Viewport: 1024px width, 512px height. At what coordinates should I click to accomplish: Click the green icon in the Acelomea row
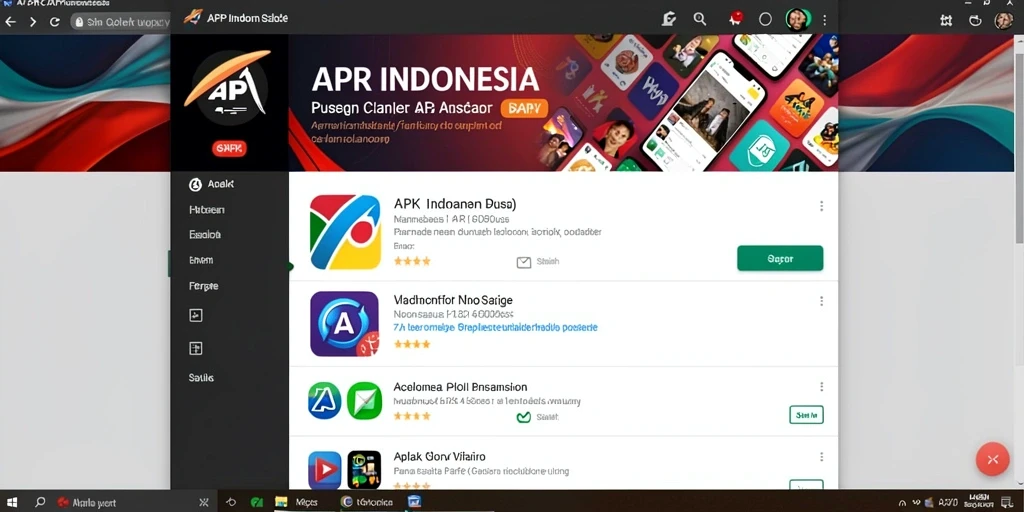coord(364,400)
